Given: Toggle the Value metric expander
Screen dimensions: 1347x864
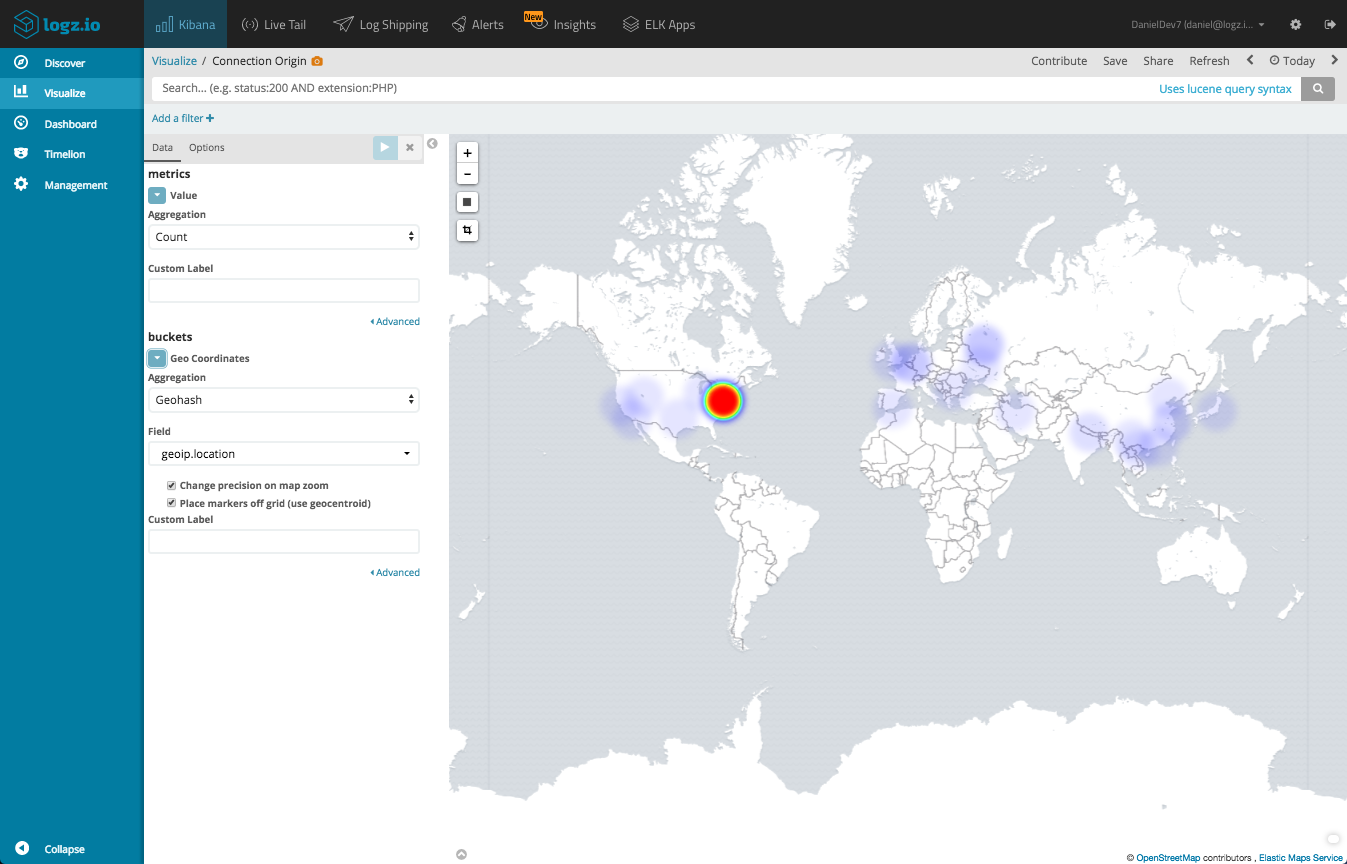Looking at the screenshot, I should pyautogui.click(x=157, y=195).
